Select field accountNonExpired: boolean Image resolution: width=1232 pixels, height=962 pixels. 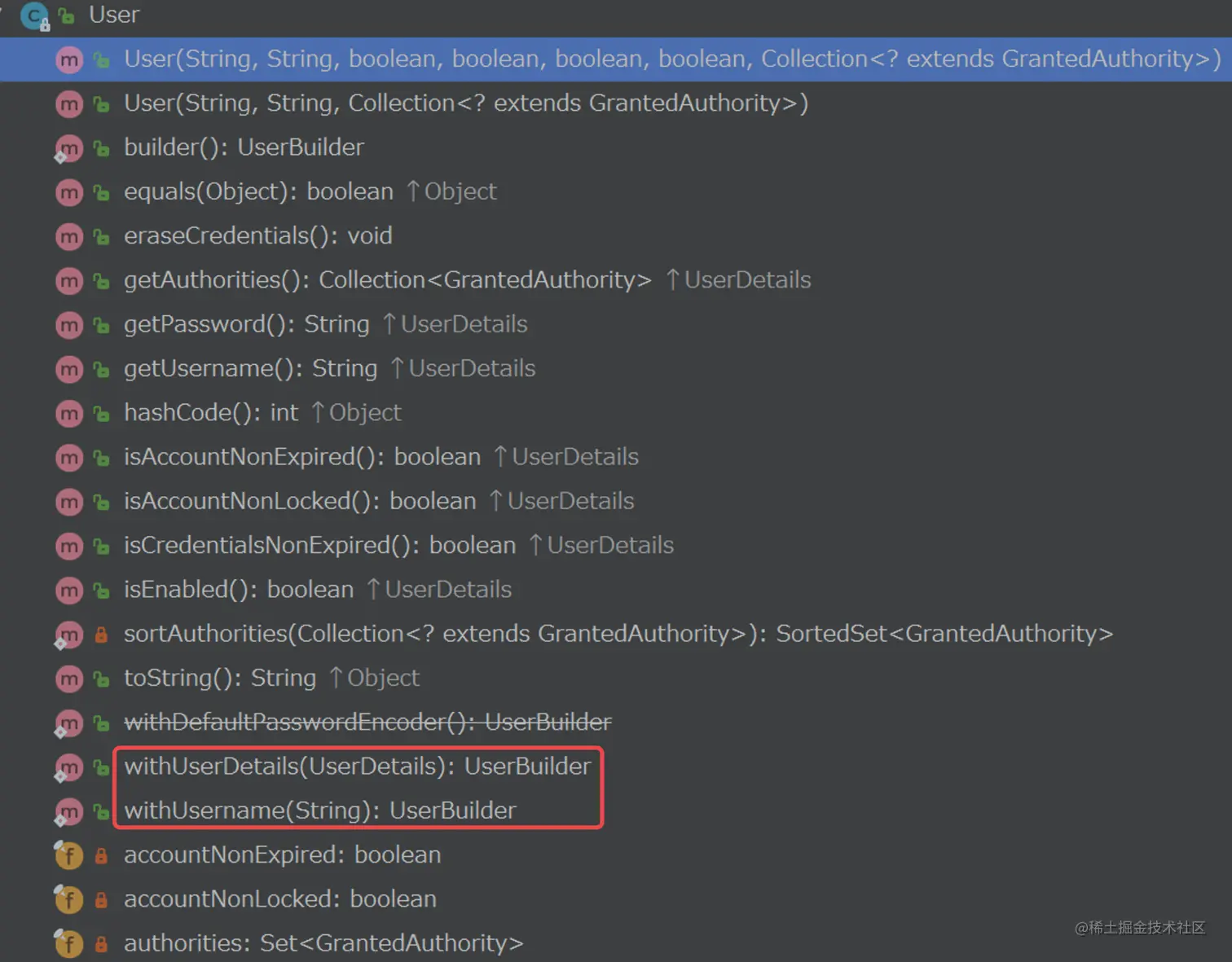click(x=282, y=854)
